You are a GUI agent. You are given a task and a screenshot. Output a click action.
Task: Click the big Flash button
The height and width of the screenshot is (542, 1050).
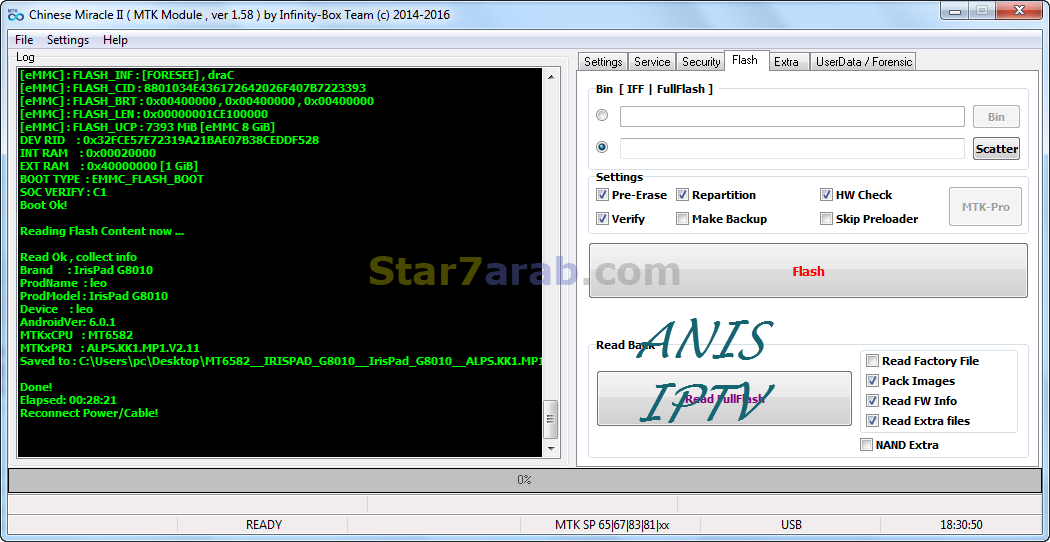[x=808, y=271]
